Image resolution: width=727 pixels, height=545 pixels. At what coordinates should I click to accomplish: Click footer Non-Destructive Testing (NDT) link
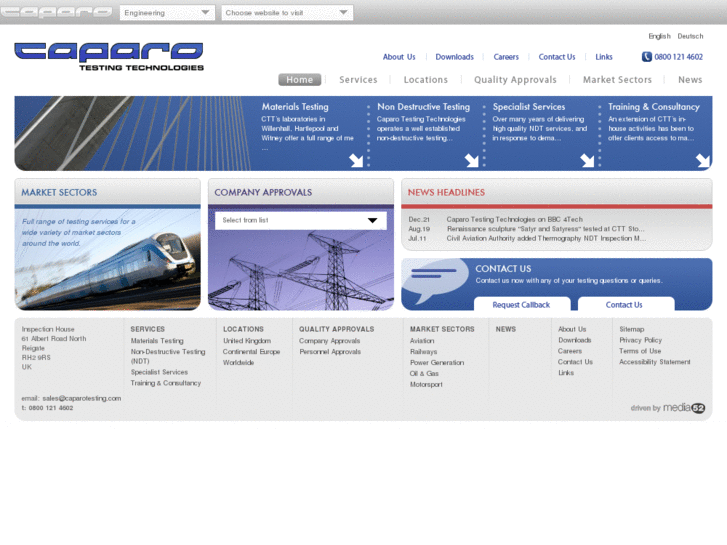tap(168, 356)
